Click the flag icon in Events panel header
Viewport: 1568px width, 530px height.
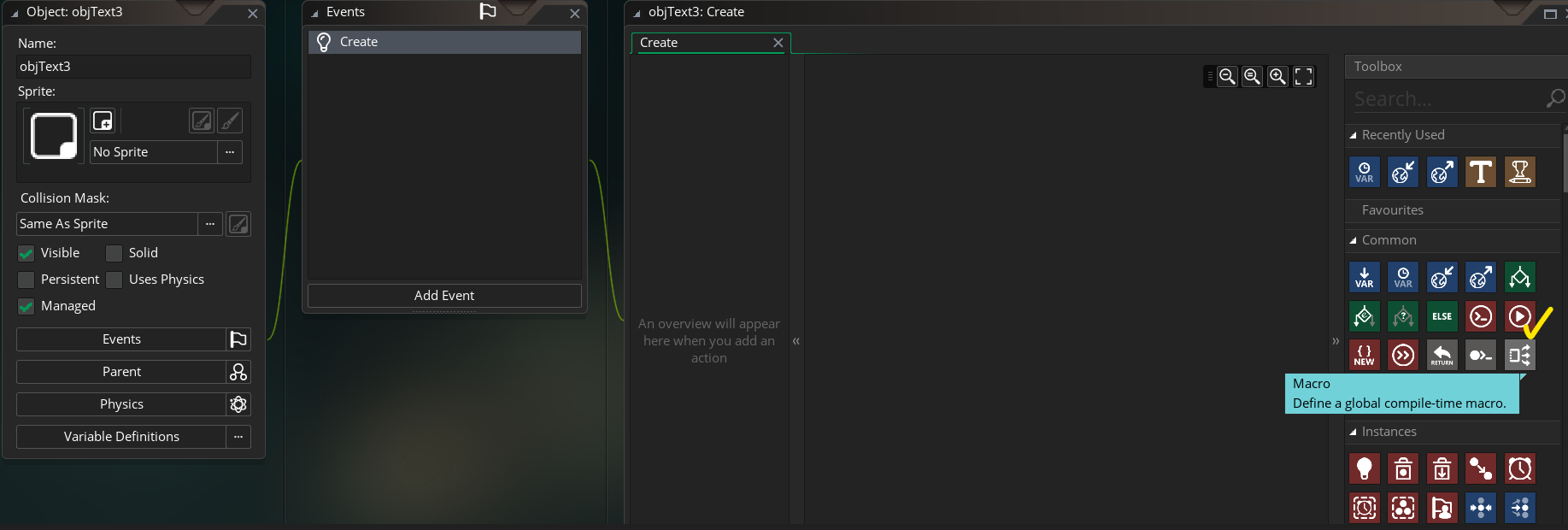coord(488,11)
